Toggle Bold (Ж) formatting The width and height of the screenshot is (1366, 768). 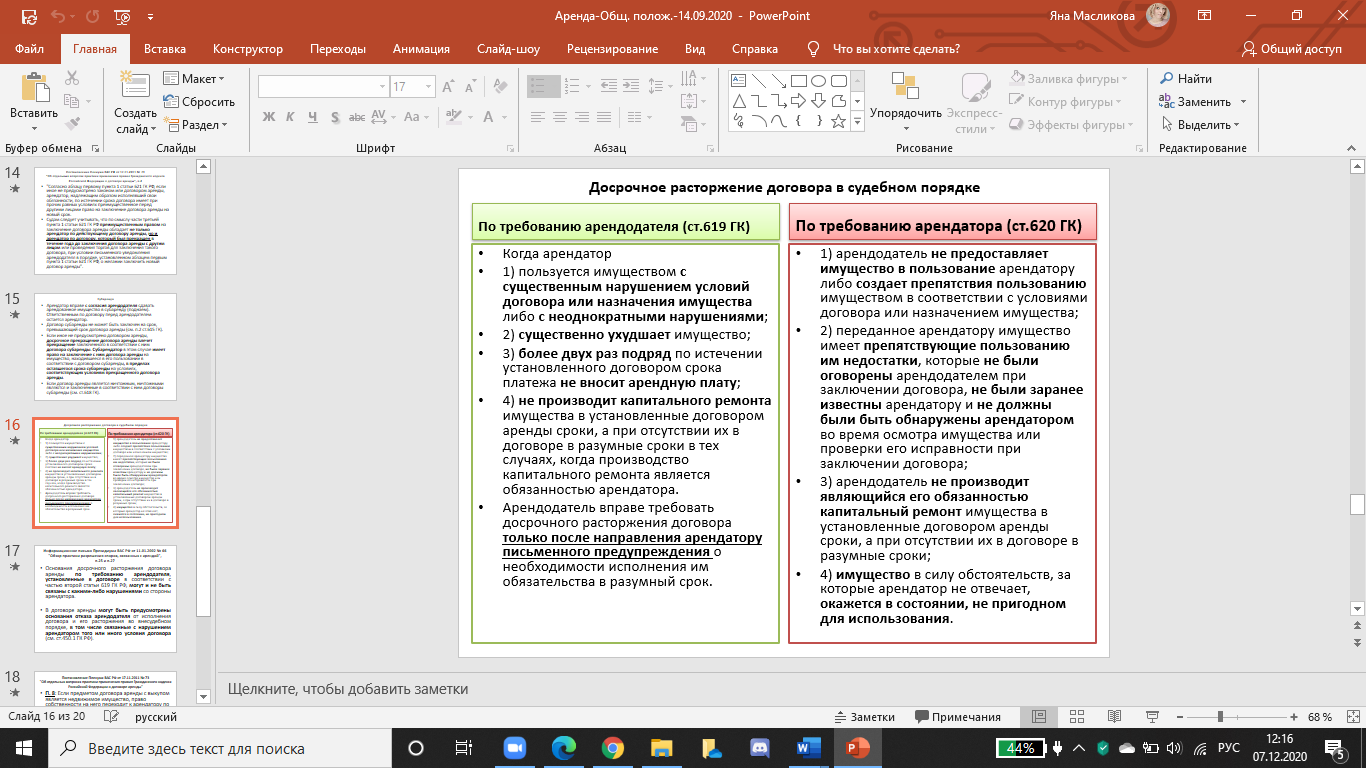pyautogui.click(x=269, y=117)
